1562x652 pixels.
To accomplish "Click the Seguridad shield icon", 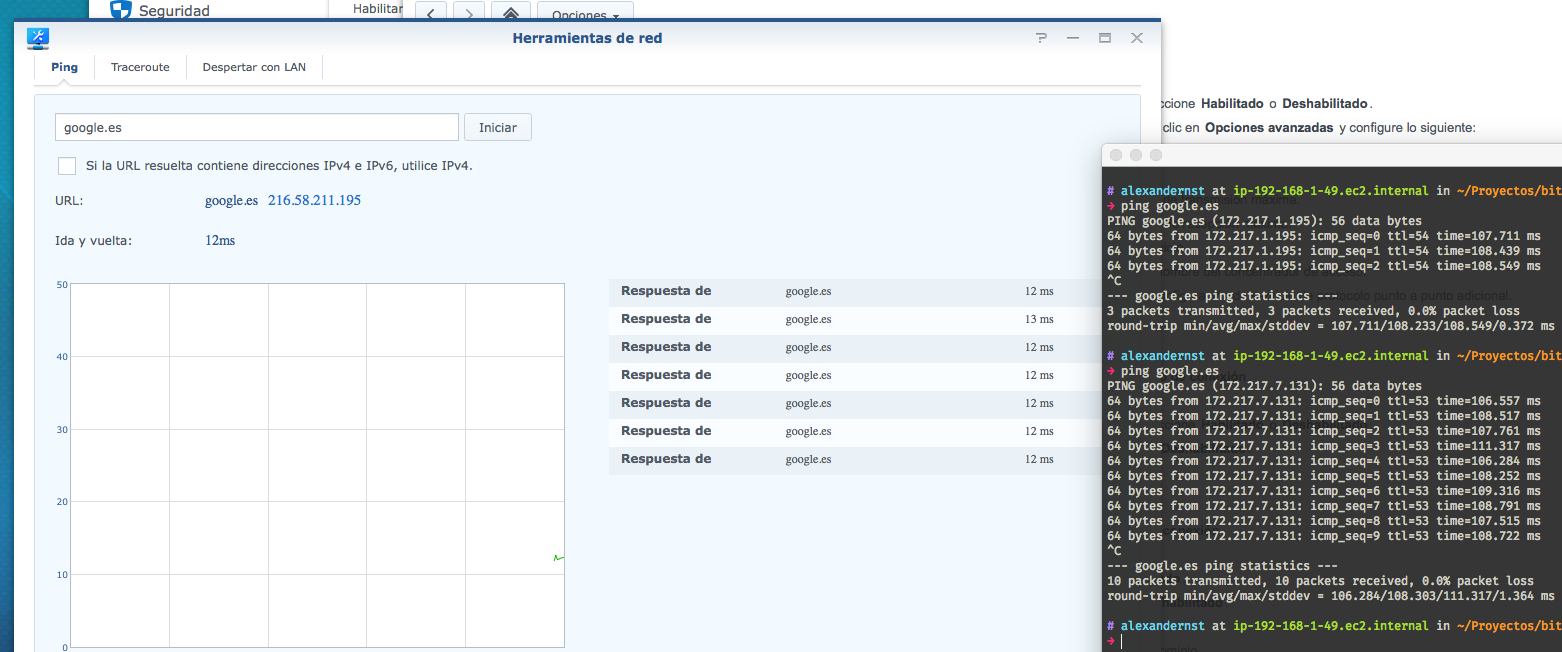I will point(120,10).
